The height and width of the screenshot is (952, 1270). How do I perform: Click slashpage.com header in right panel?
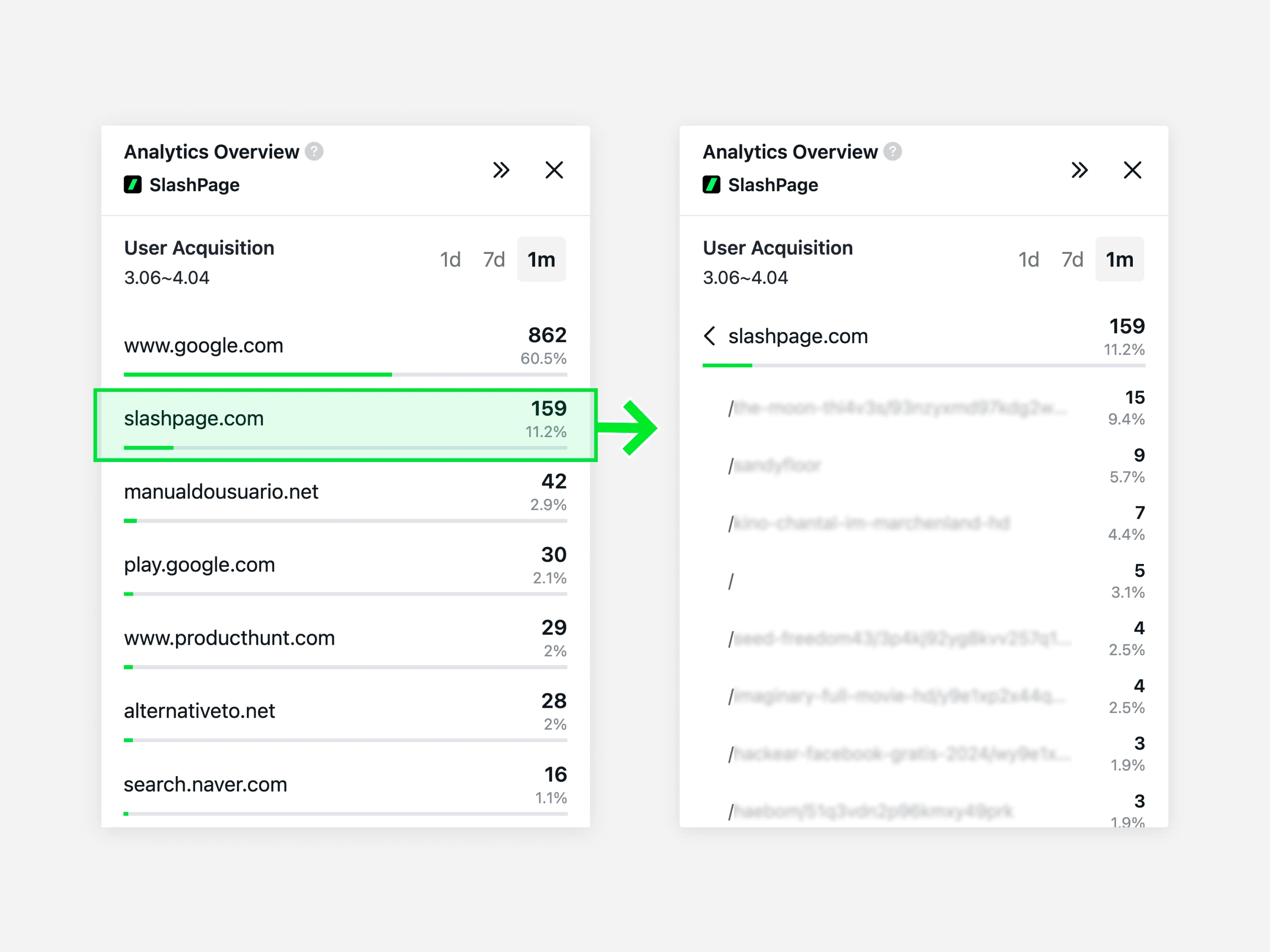point(798,336)
